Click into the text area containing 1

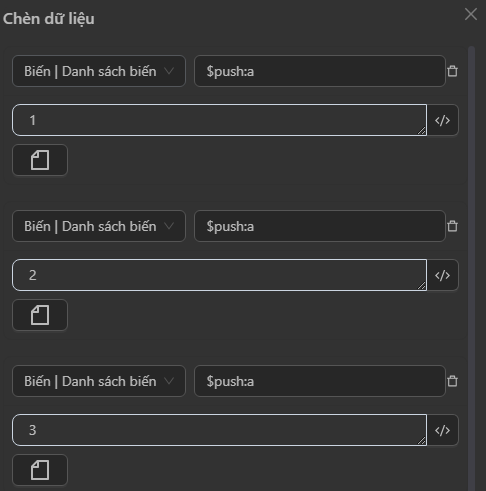click(x=219, y=120)
